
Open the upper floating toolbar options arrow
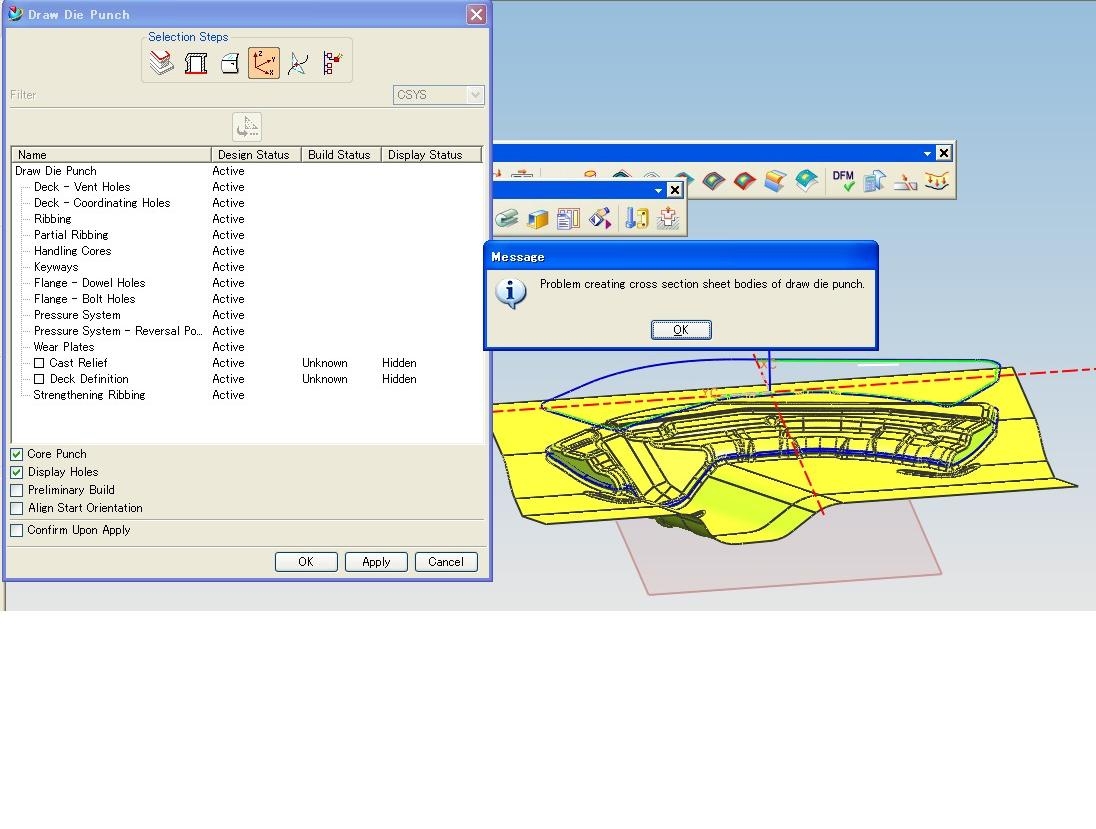(x=928, y=153)
